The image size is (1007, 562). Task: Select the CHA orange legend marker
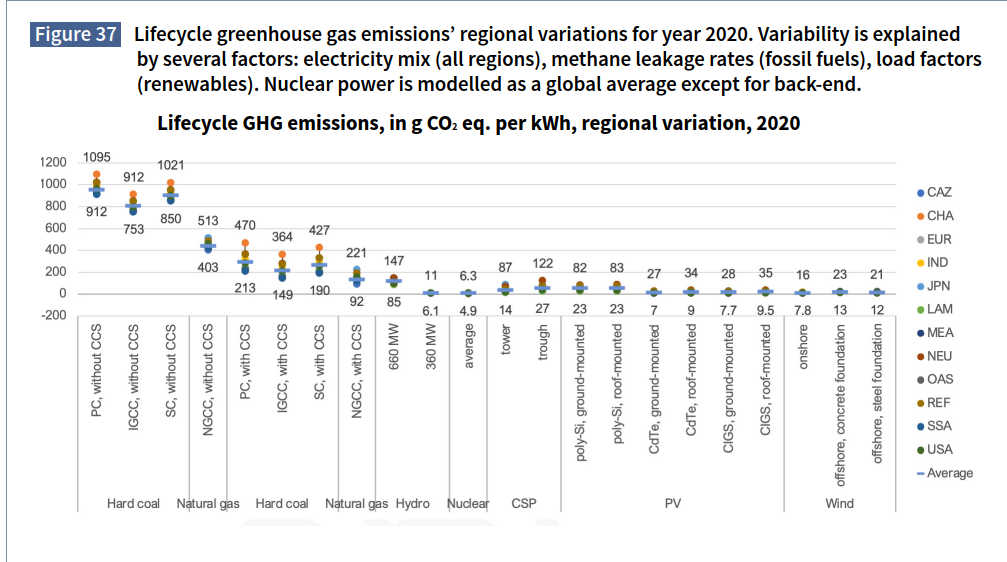(x=920, y=216)
